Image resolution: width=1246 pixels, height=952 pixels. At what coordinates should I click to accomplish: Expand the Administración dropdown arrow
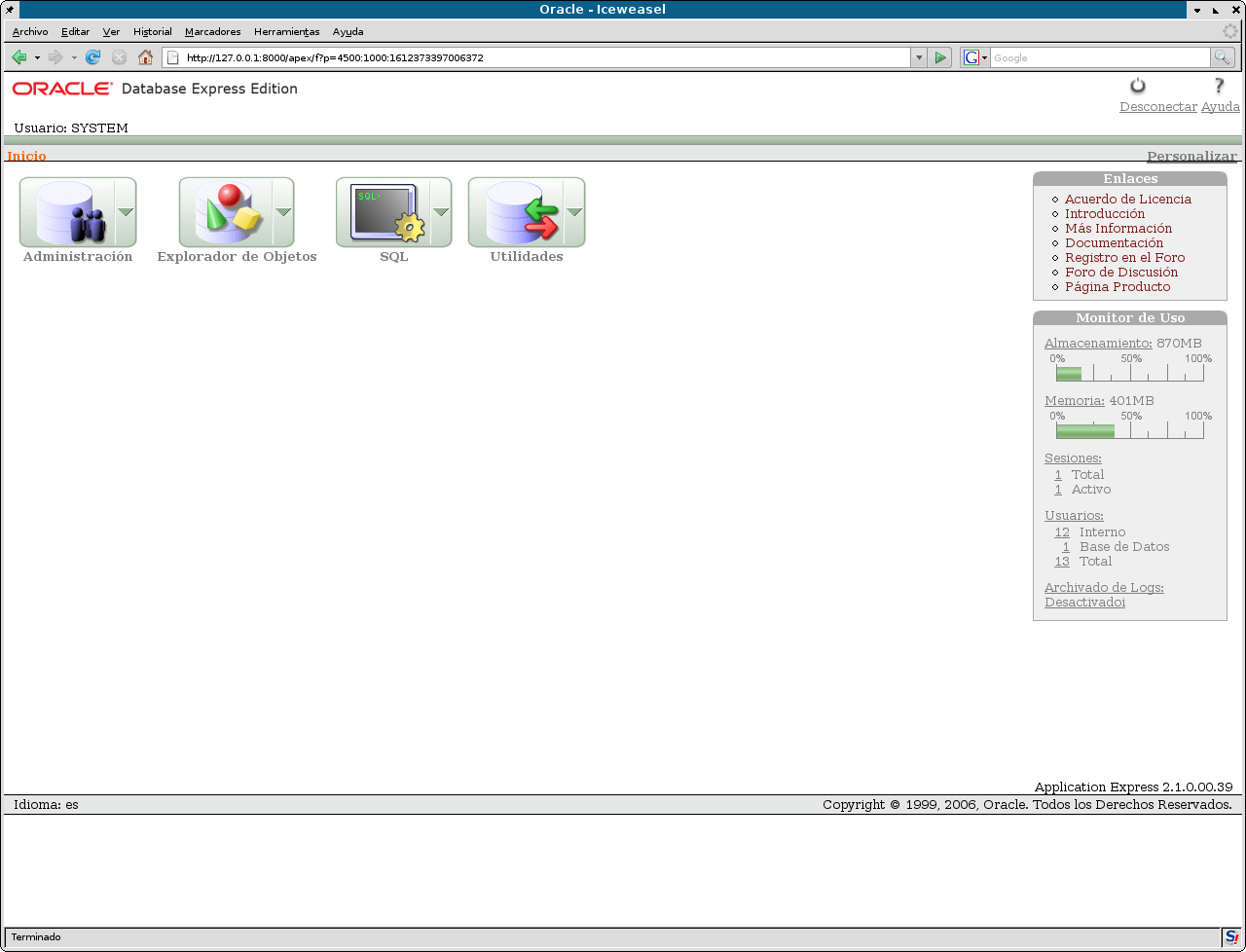tap(126, 212)
